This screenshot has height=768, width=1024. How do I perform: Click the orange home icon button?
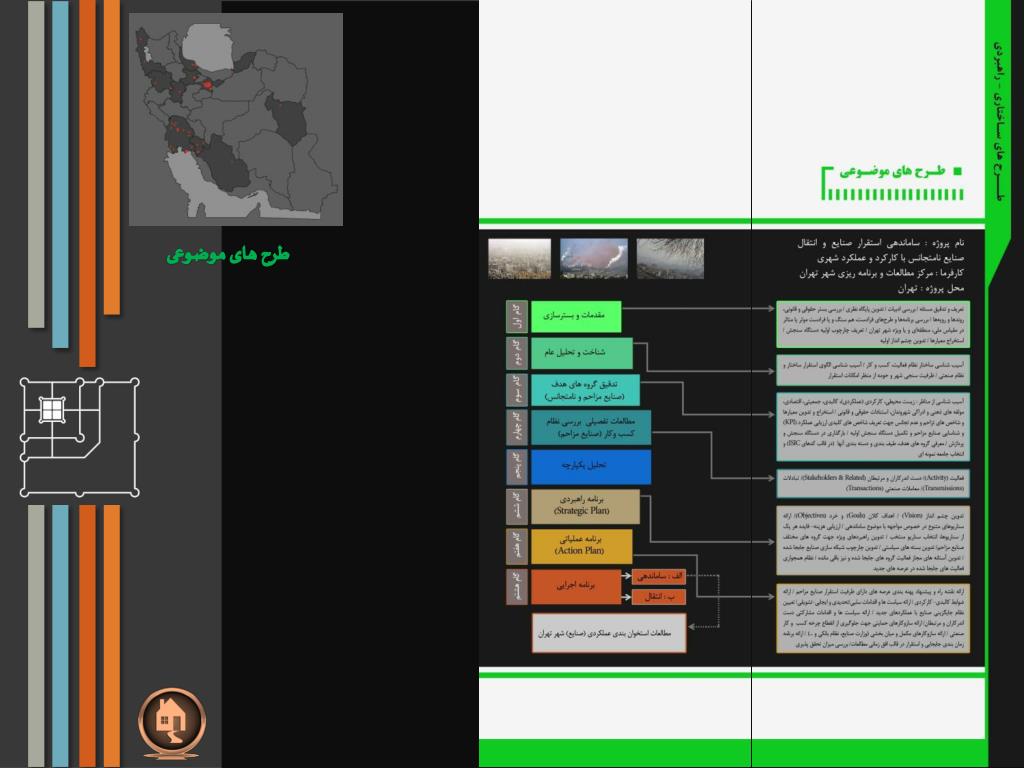[172, 722]
